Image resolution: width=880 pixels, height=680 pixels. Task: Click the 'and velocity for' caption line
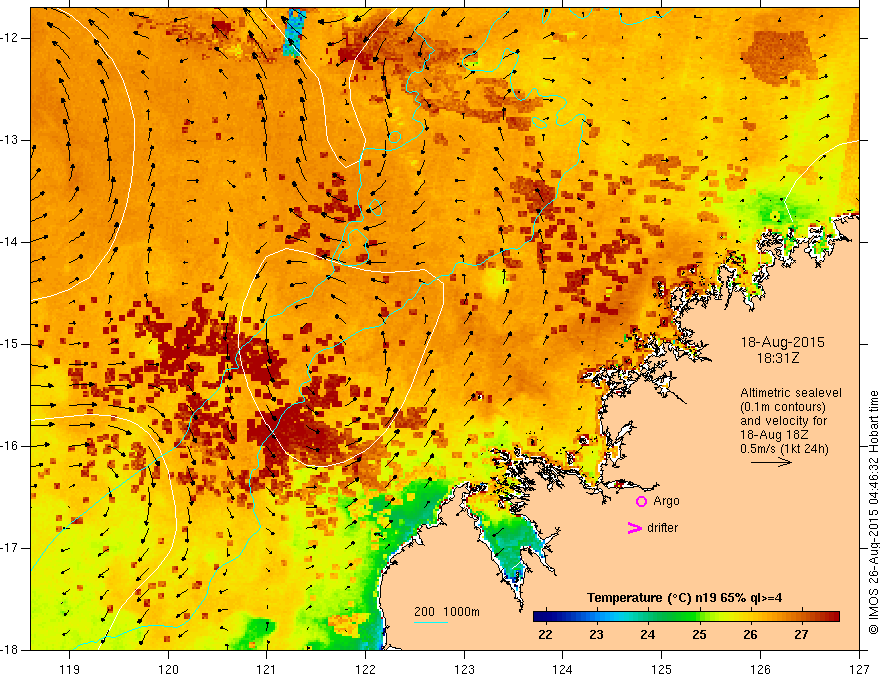point(783,421)
